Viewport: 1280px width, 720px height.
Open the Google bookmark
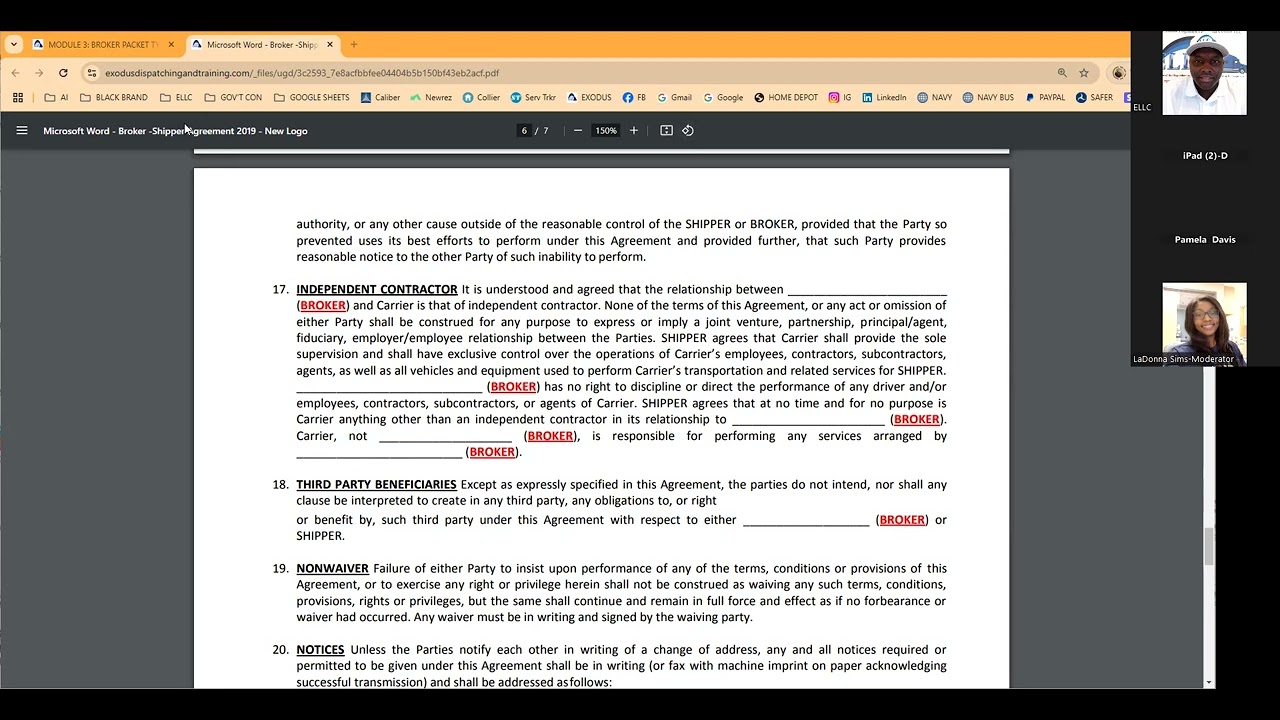click(x=723, y=97)
